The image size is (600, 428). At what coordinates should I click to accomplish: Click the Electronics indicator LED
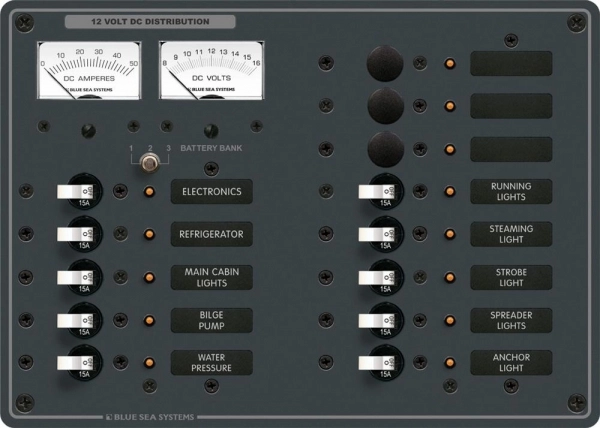point(150,192)
